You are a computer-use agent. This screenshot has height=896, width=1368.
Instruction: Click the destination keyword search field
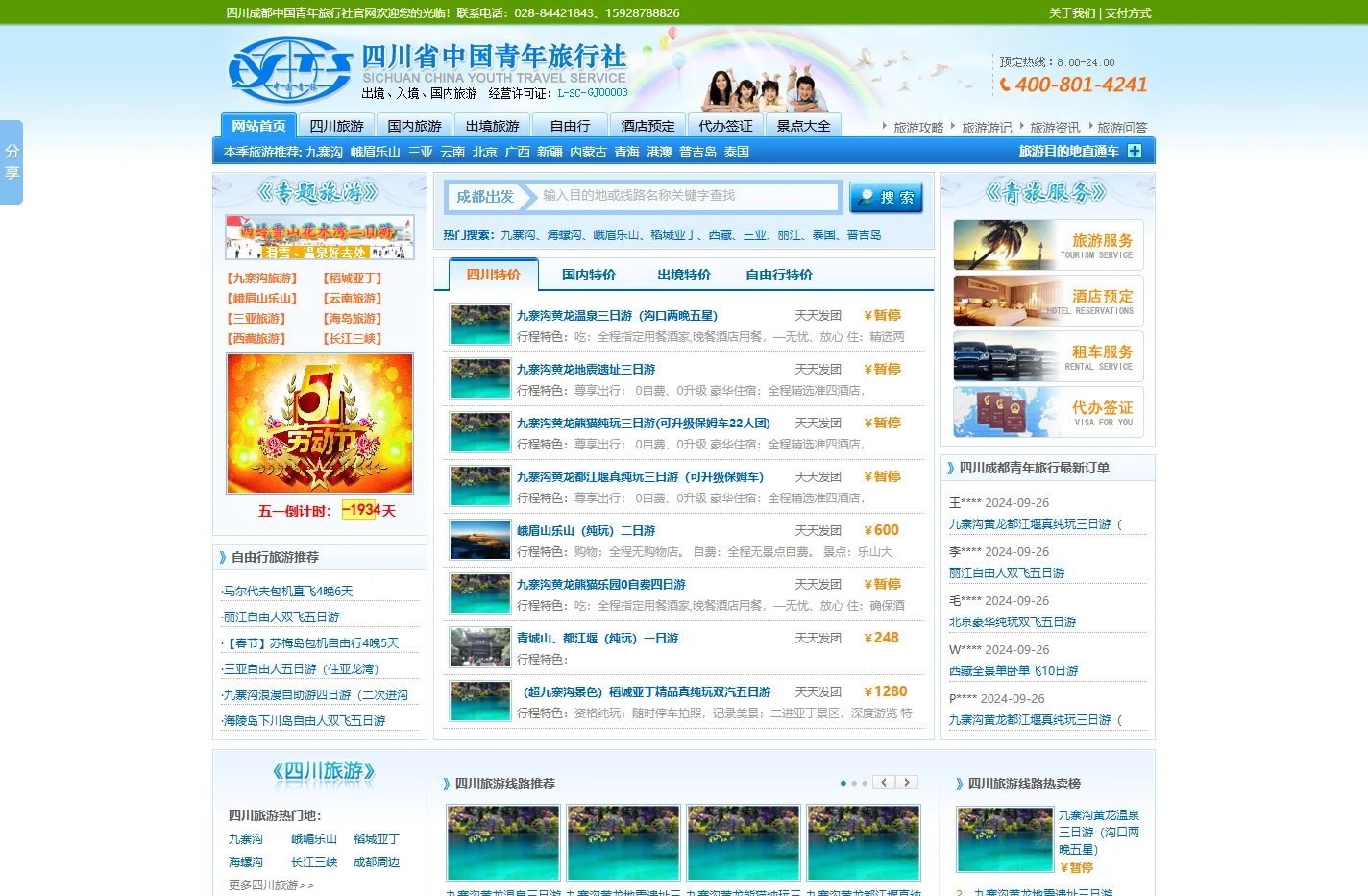(686, 196)
